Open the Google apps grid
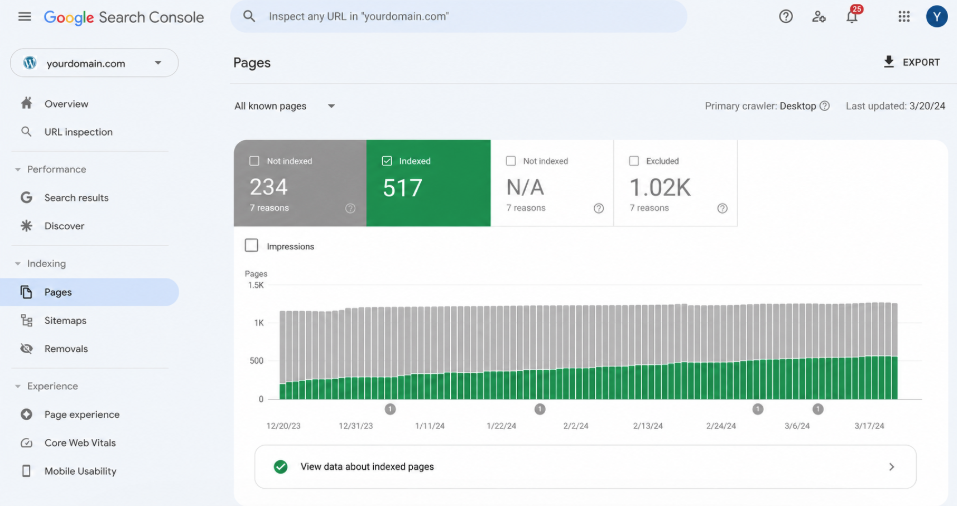The width and height of the screenshot is (957, 506). (x=904, y=16)
